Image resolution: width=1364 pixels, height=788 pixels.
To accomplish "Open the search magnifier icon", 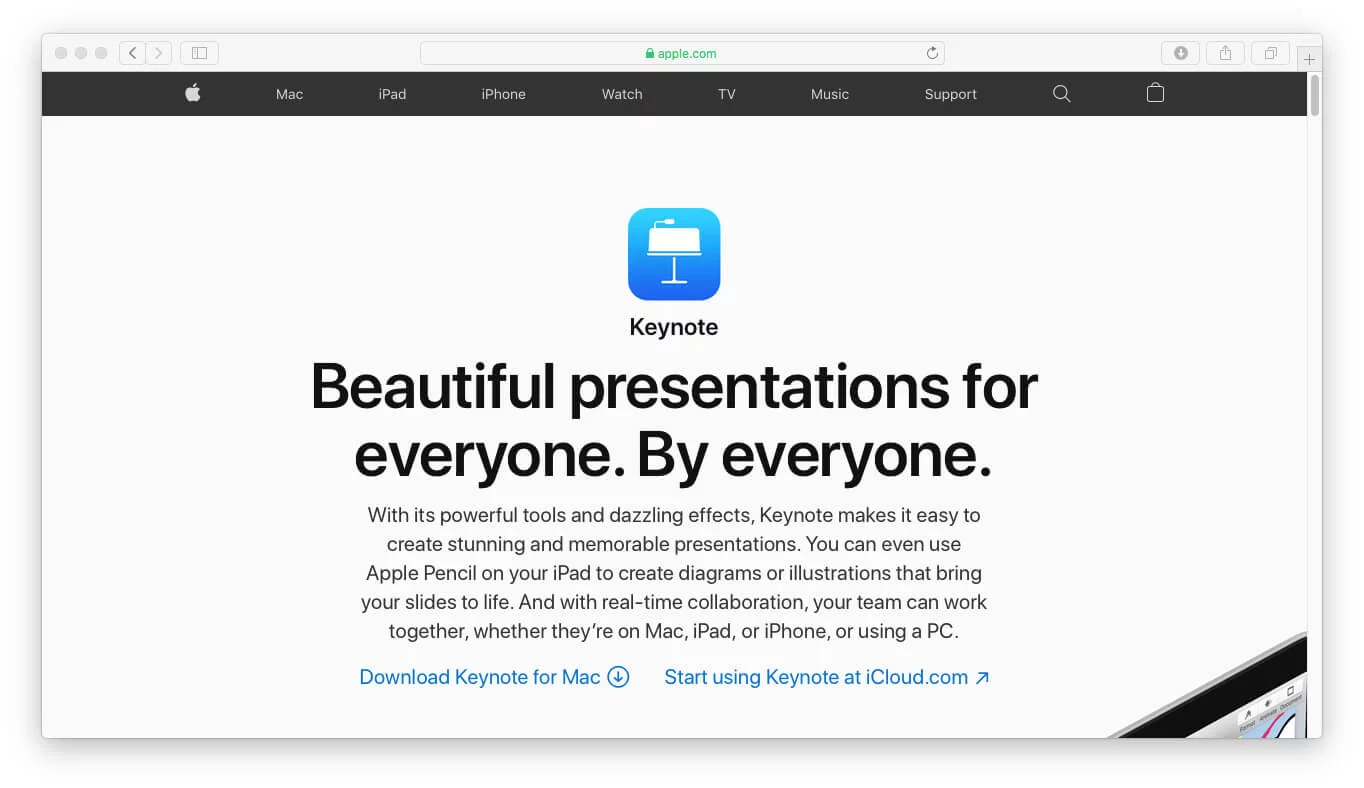I will 1062,94.
